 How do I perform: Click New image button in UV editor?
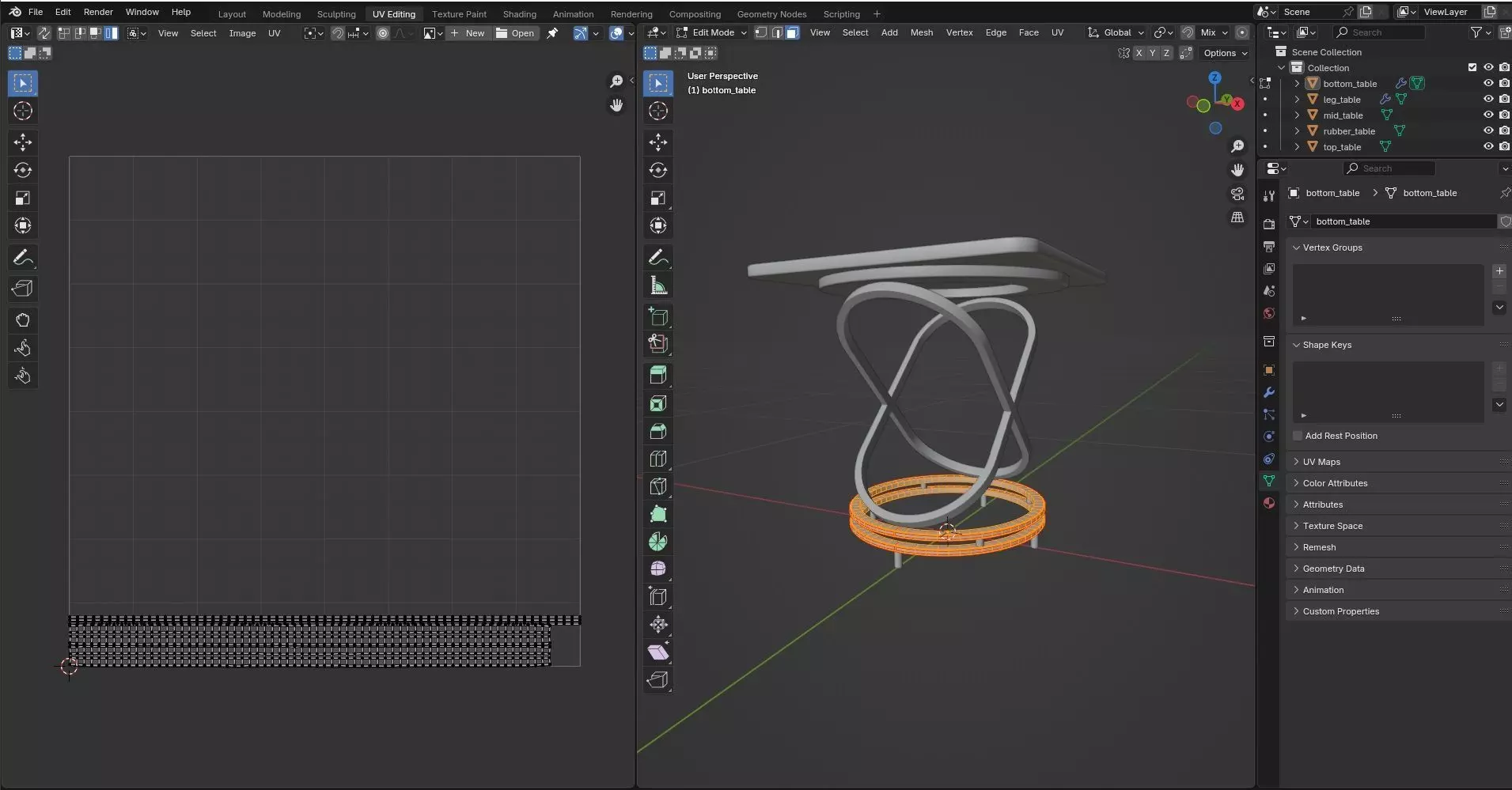click(467, 33)
